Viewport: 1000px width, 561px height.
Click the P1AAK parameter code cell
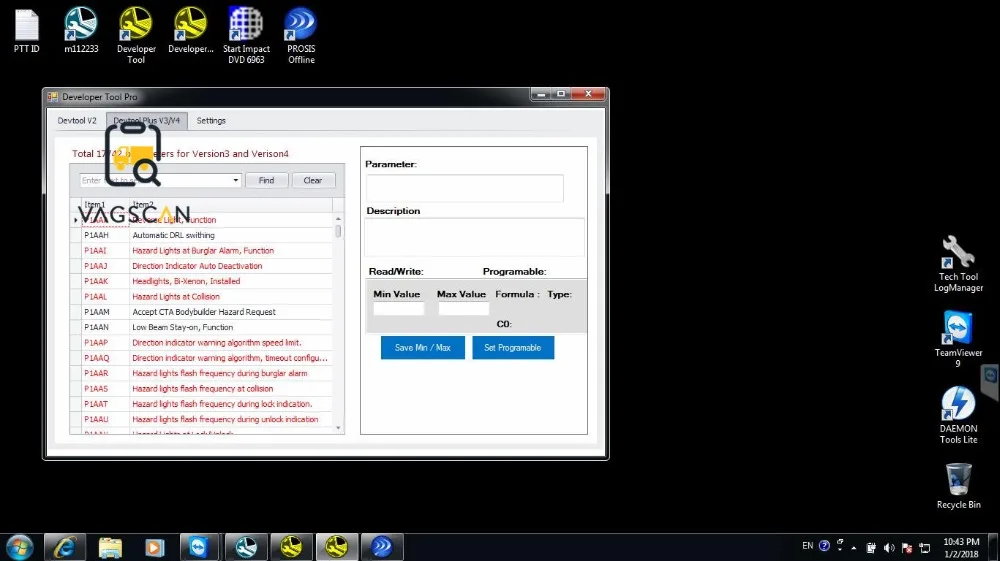[105, 281]
